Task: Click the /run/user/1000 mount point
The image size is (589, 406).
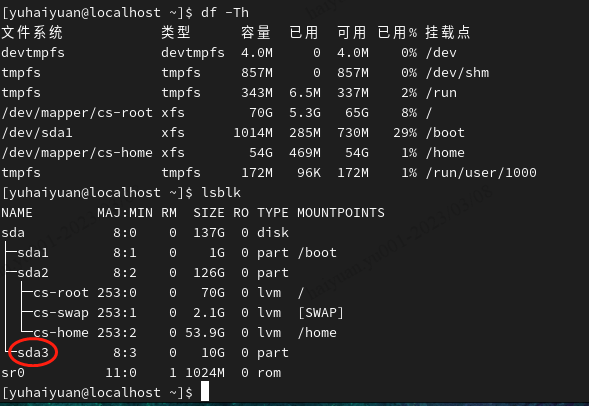Action: [481, 173]
